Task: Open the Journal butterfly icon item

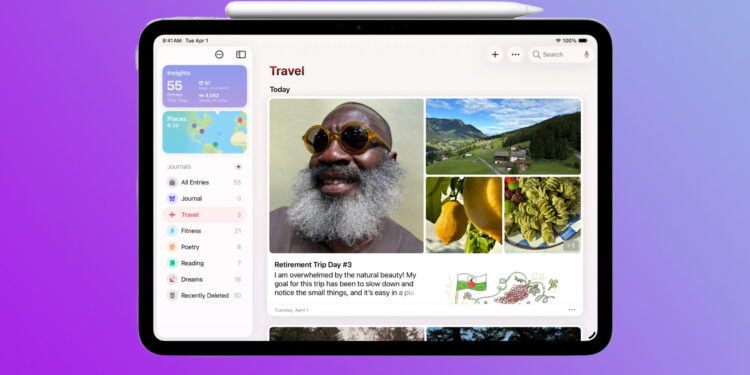Action: point(172,199)
